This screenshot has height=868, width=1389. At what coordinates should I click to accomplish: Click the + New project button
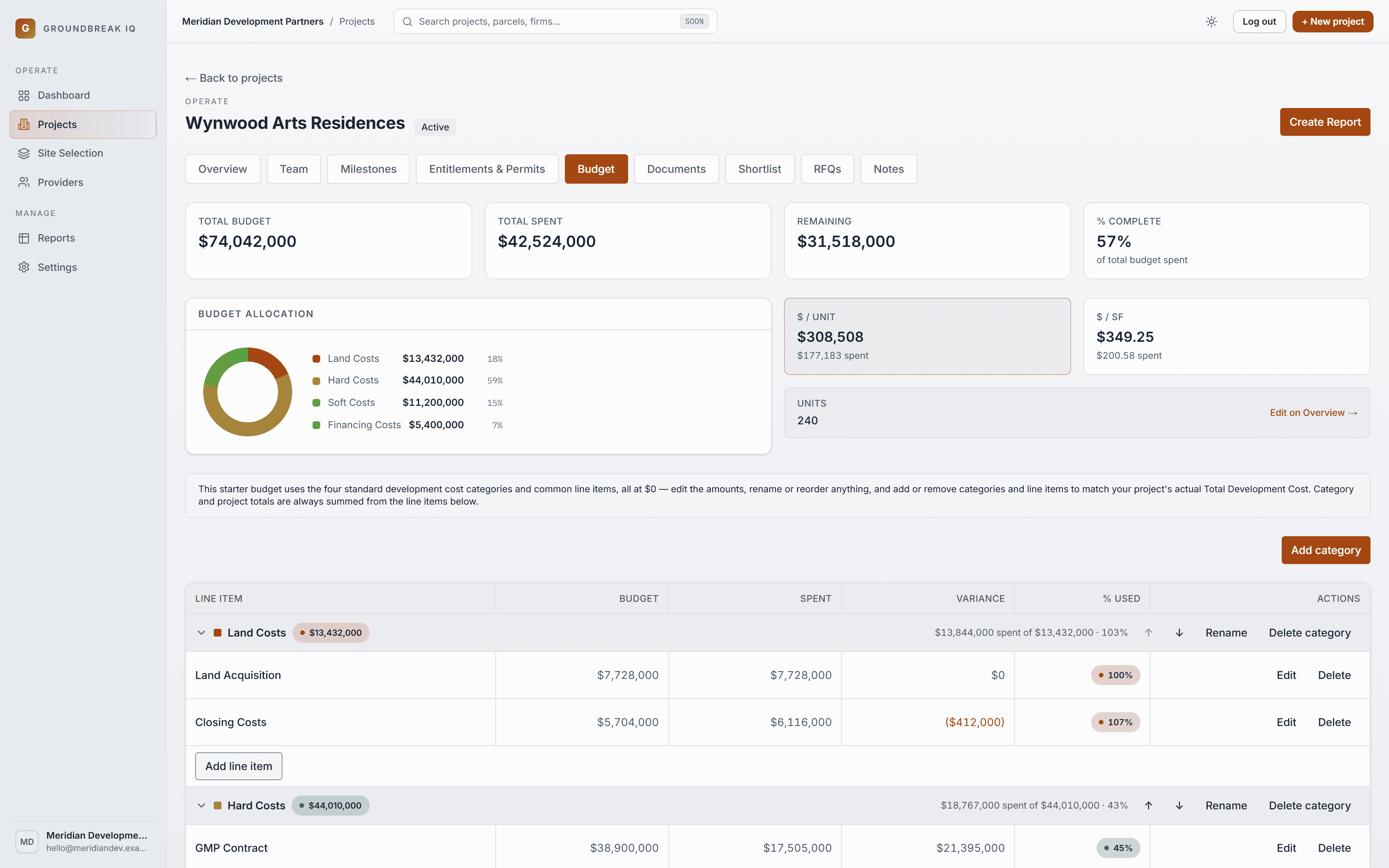pyautogui.click(x=1333, y=22)
